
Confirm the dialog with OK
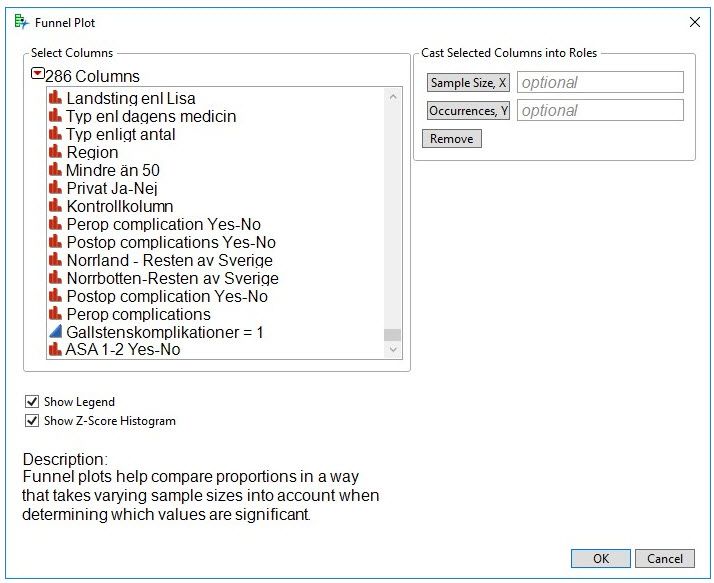[x=600, y=559]
